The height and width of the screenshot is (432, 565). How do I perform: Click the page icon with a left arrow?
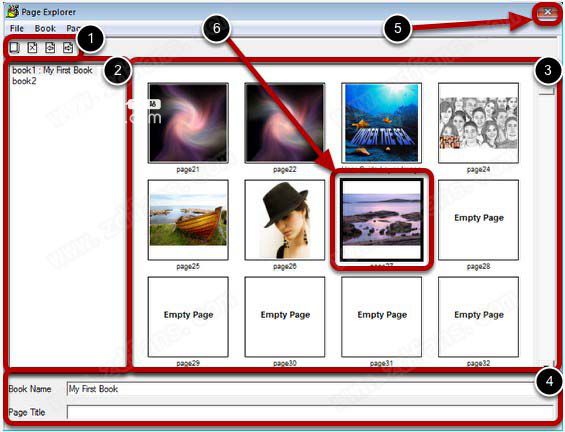click(50, 48)
